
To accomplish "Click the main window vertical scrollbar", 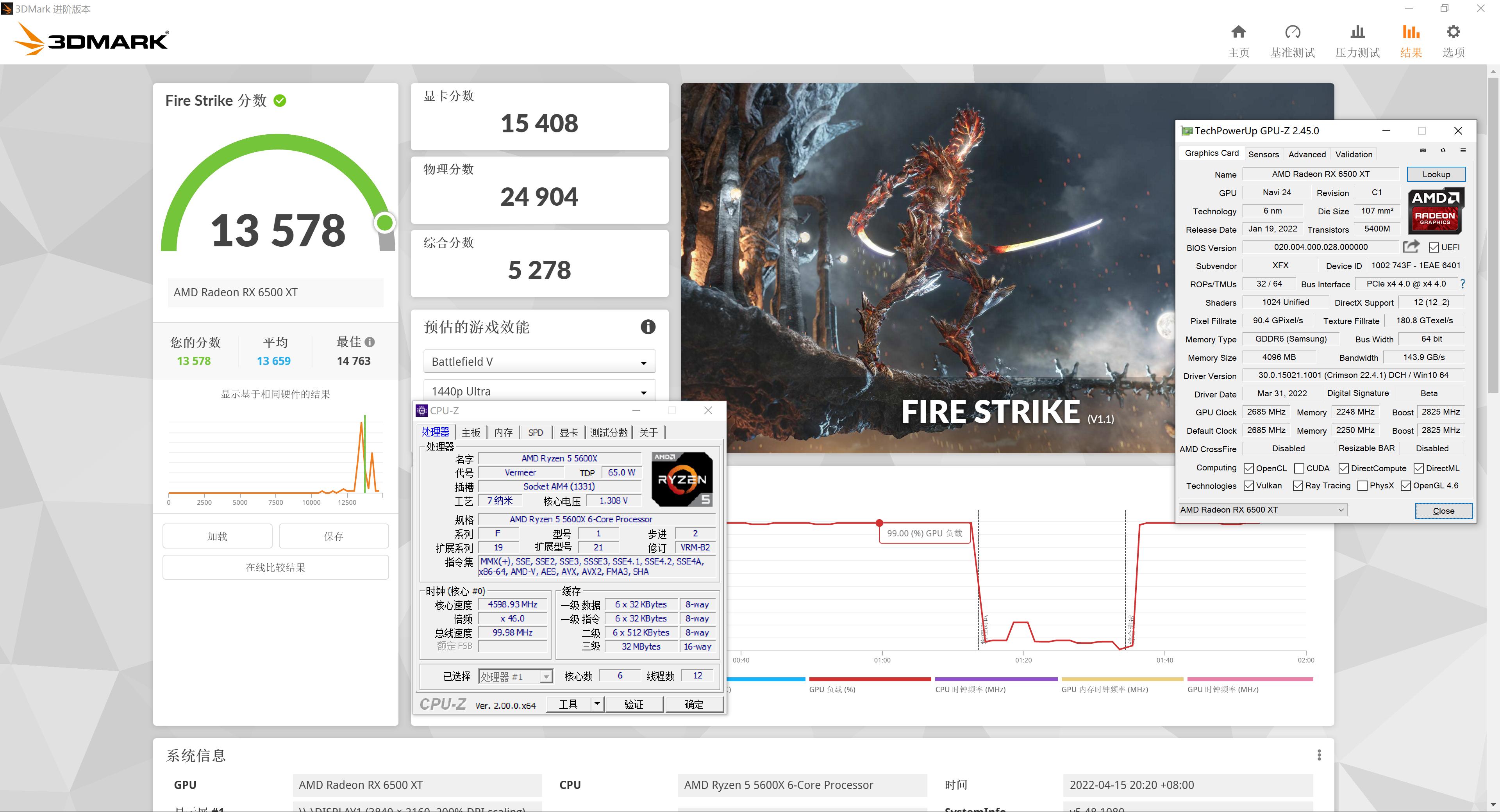I will pyautogui.click(x=1493, y=233).
